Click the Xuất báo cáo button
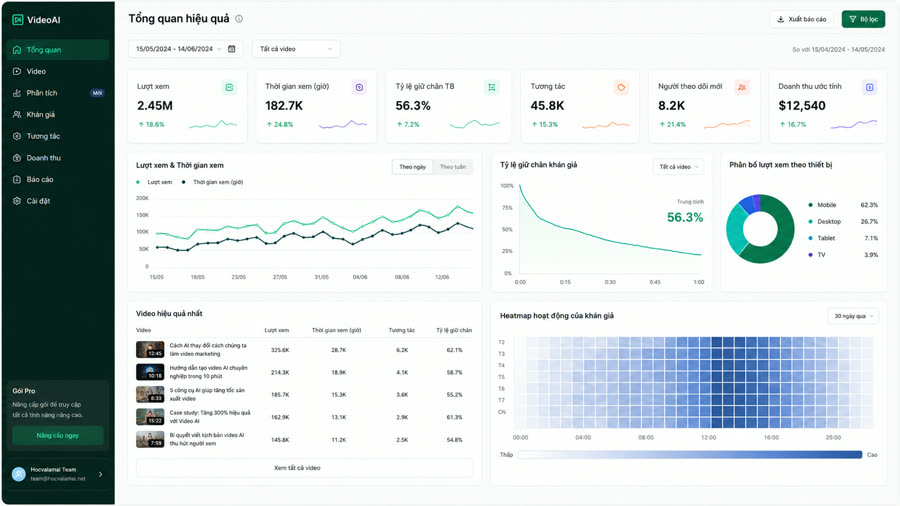 (801, 19)
